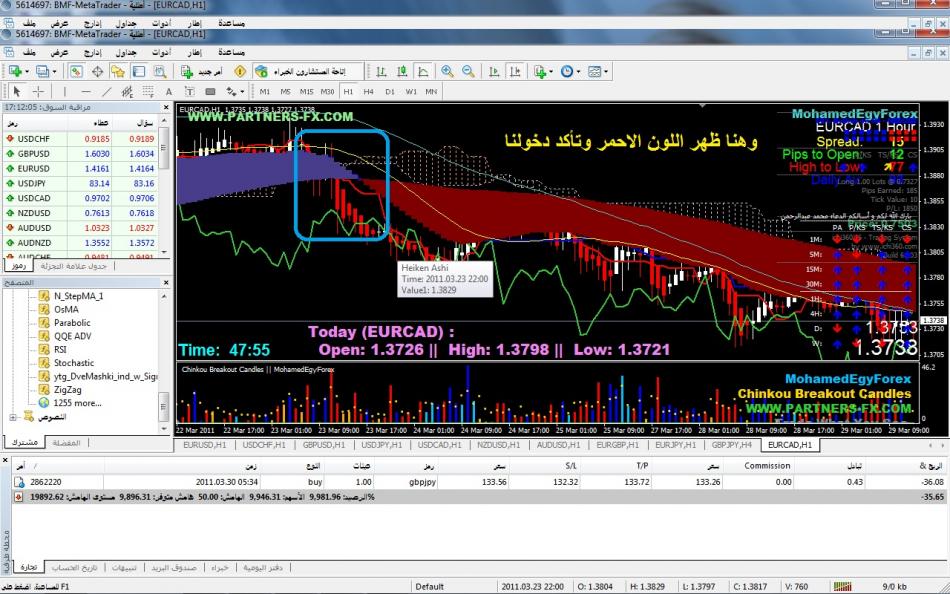Switch chart to line chart type
Image resolution: width=950 pixels, height=594 pixels.
(x=423, y=72)
